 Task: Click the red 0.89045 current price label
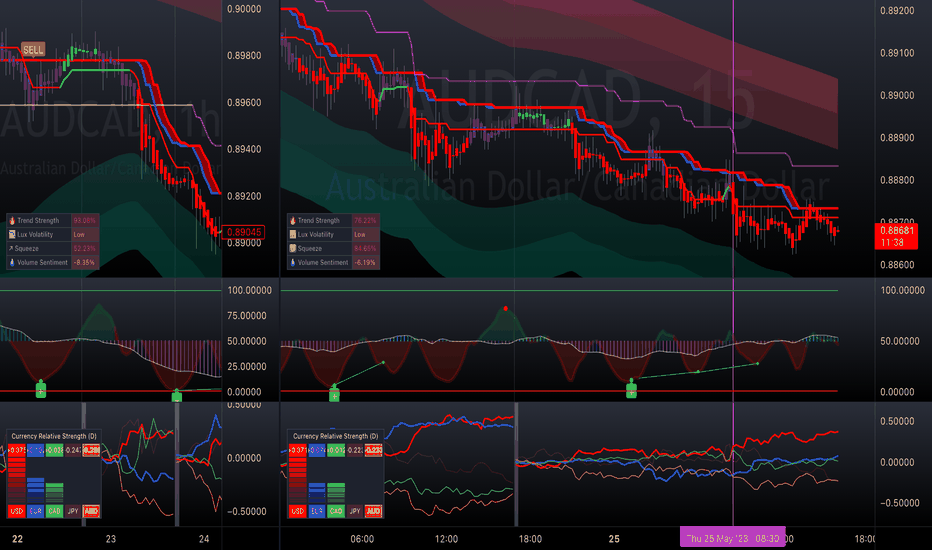click(x=244, y=232)
